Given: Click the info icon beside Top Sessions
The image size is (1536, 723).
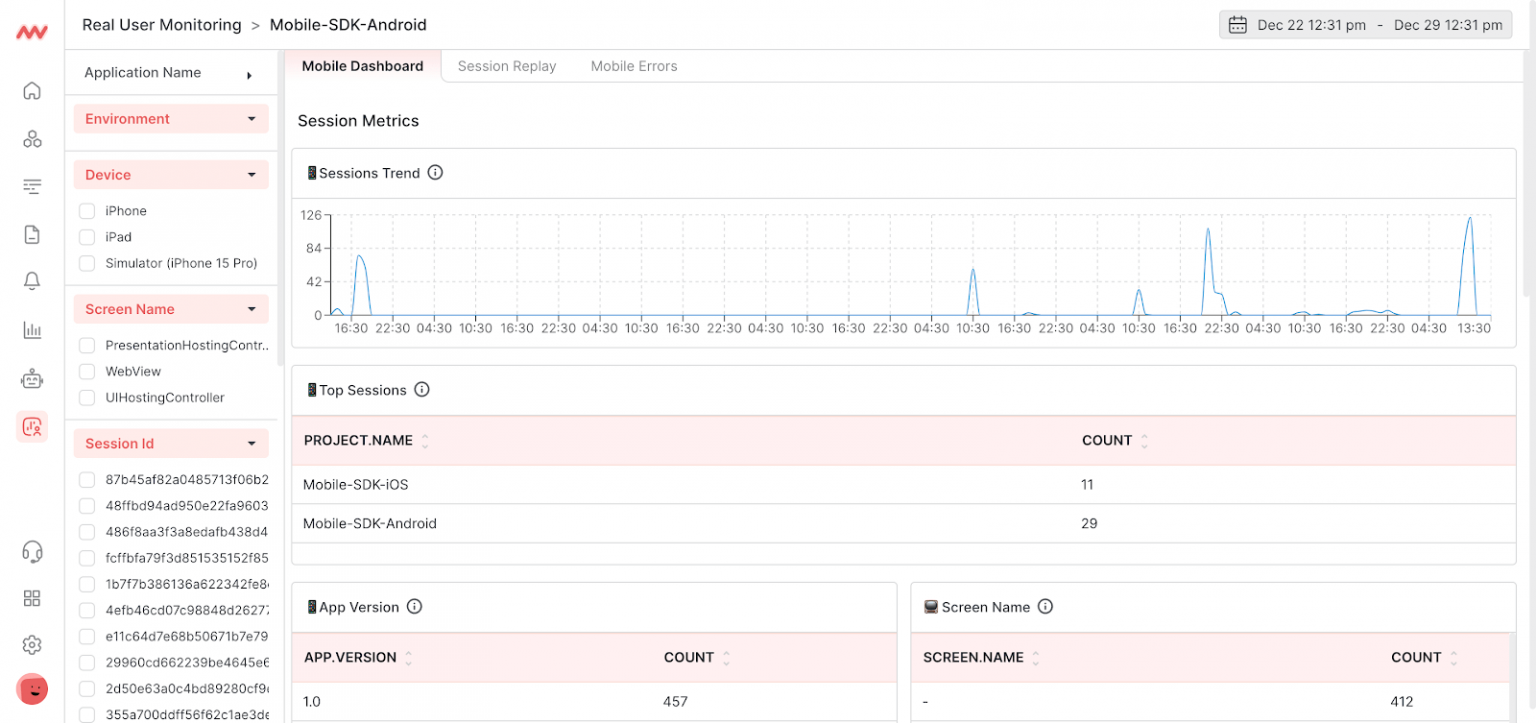Looking at the screenshot, I should pyautogui.click(x=422, y=389).
